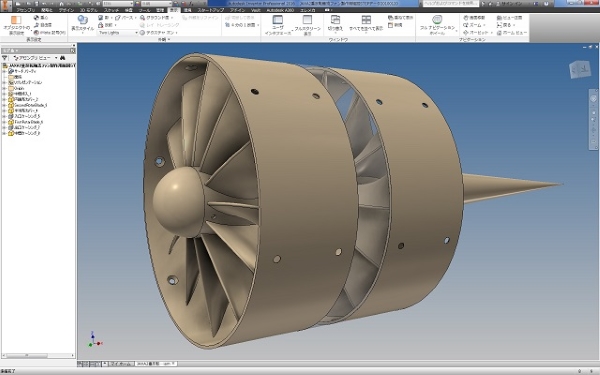Viewport: 600px width, 375px height.
Task: Click the browser filter funnel icon
Action: coord(5,58)
